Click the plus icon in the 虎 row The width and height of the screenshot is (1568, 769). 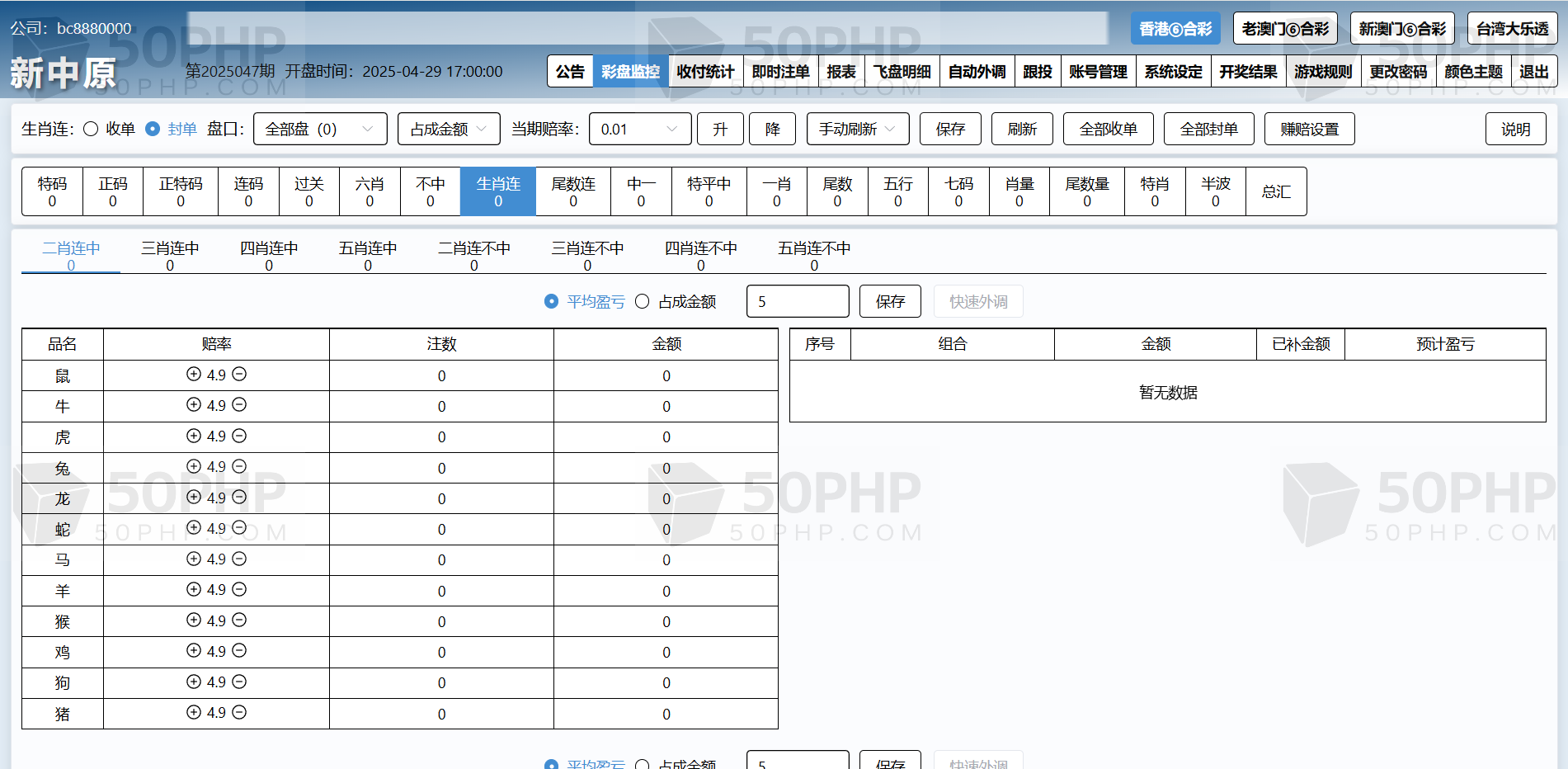[194, 436]
